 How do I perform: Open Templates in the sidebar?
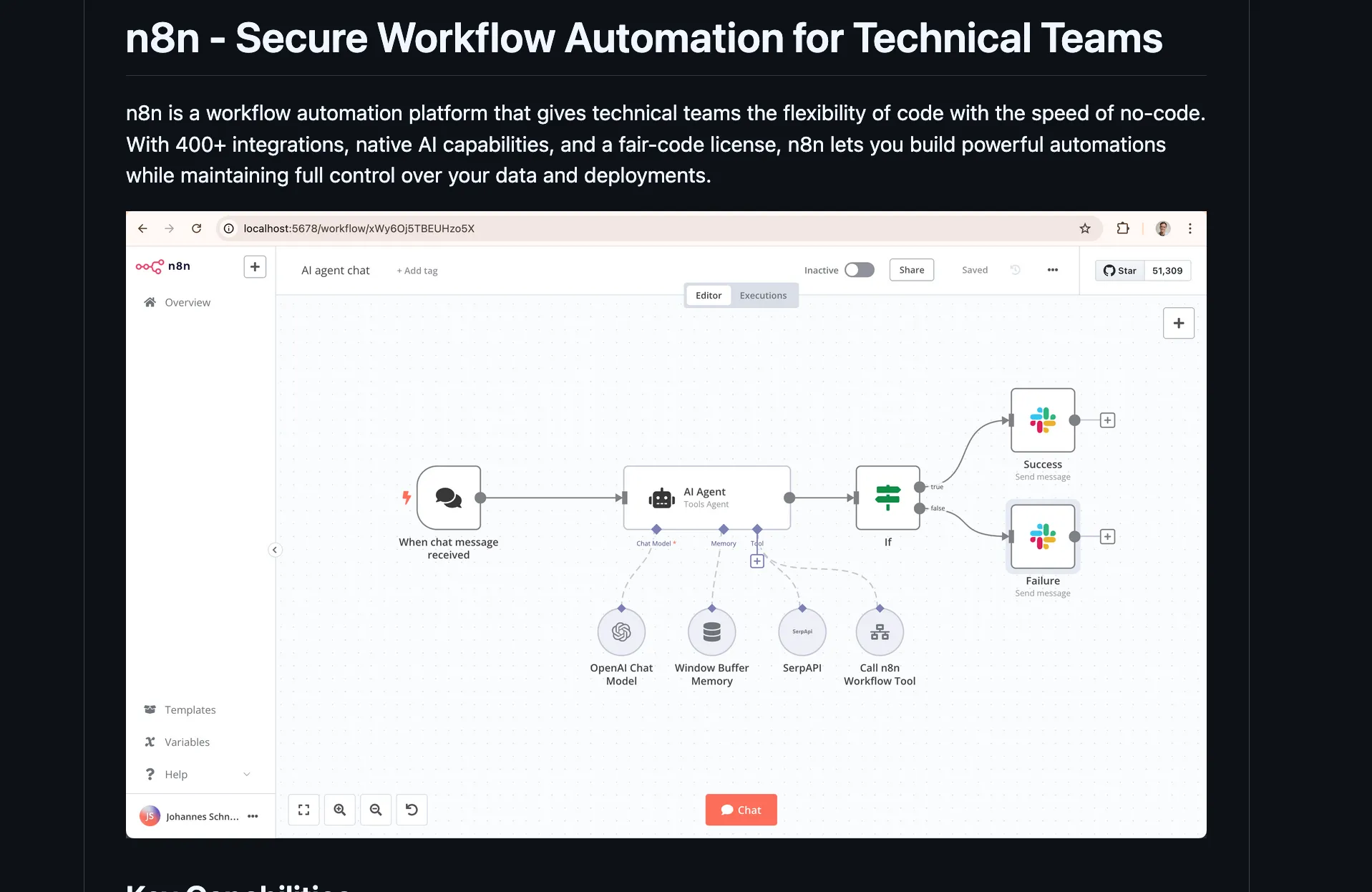pyautogui.click(x=180, y=709)
